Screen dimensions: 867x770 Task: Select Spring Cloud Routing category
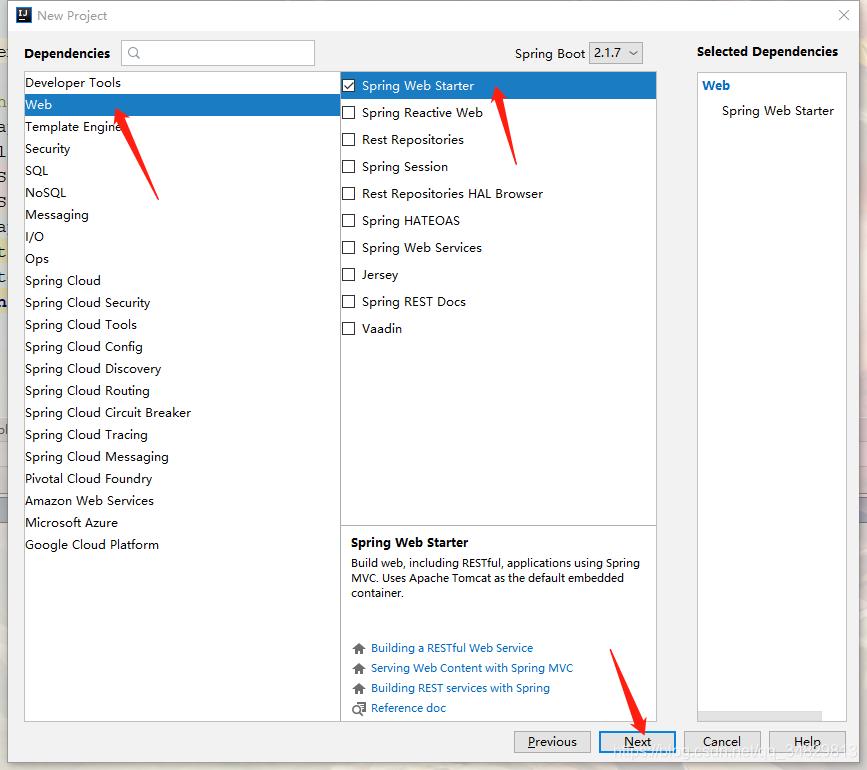182,391
